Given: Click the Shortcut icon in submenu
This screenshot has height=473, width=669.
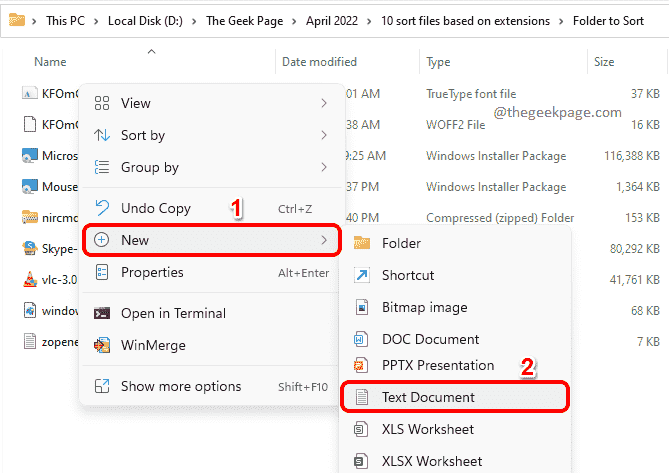Looking at the screenshot, I should 361,275.
